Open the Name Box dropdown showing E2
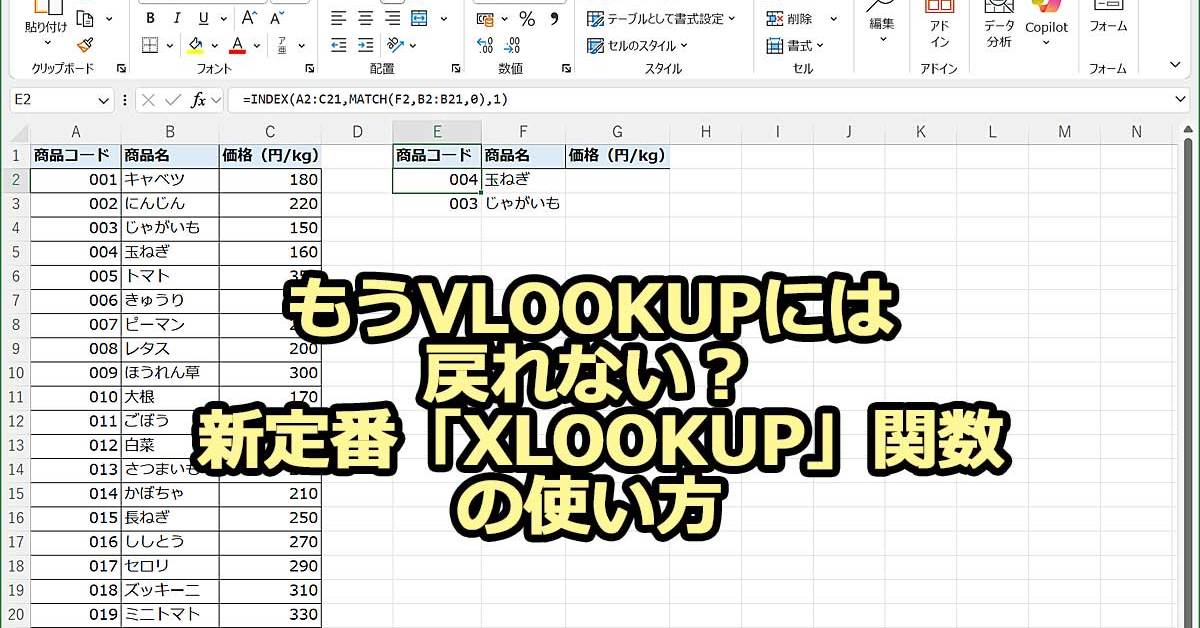This screenshot has width=1200, height=628. pos(105,100)
